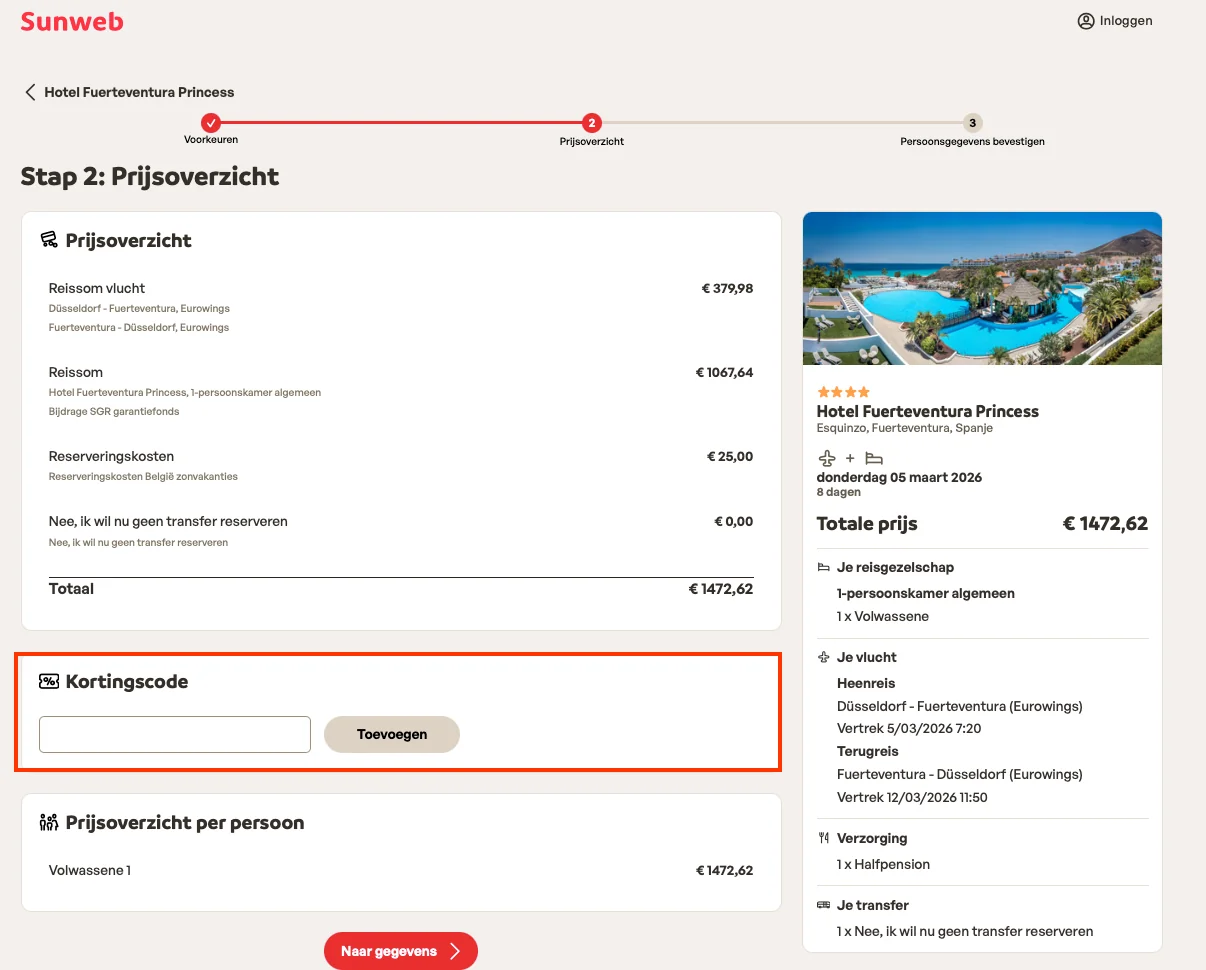Click the flight-plus-hotel pictograms under the star rating
1206x970 pixels.
(849, 457)
